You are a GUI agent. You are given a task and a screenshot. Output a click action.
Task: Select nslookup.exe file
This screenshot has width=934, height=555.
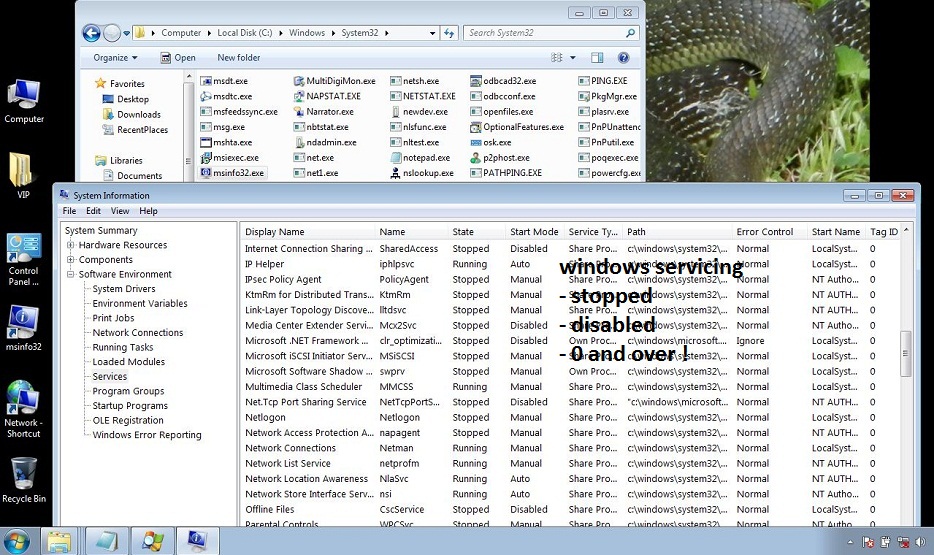click(x=422, y=173)
